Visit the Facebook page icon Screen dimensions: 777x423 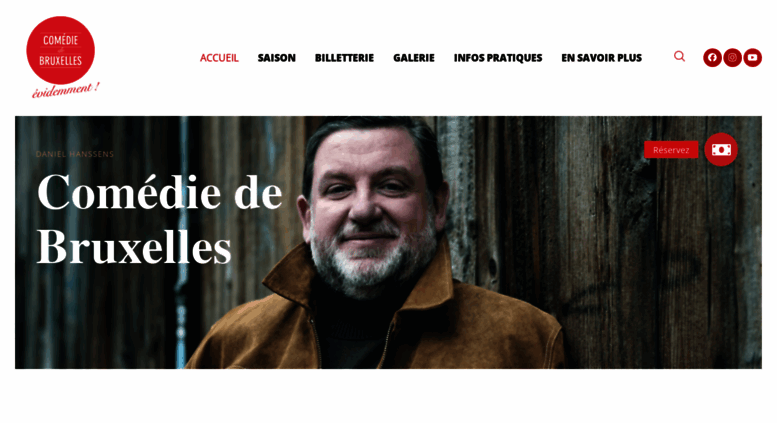click(x=712, y=57)
